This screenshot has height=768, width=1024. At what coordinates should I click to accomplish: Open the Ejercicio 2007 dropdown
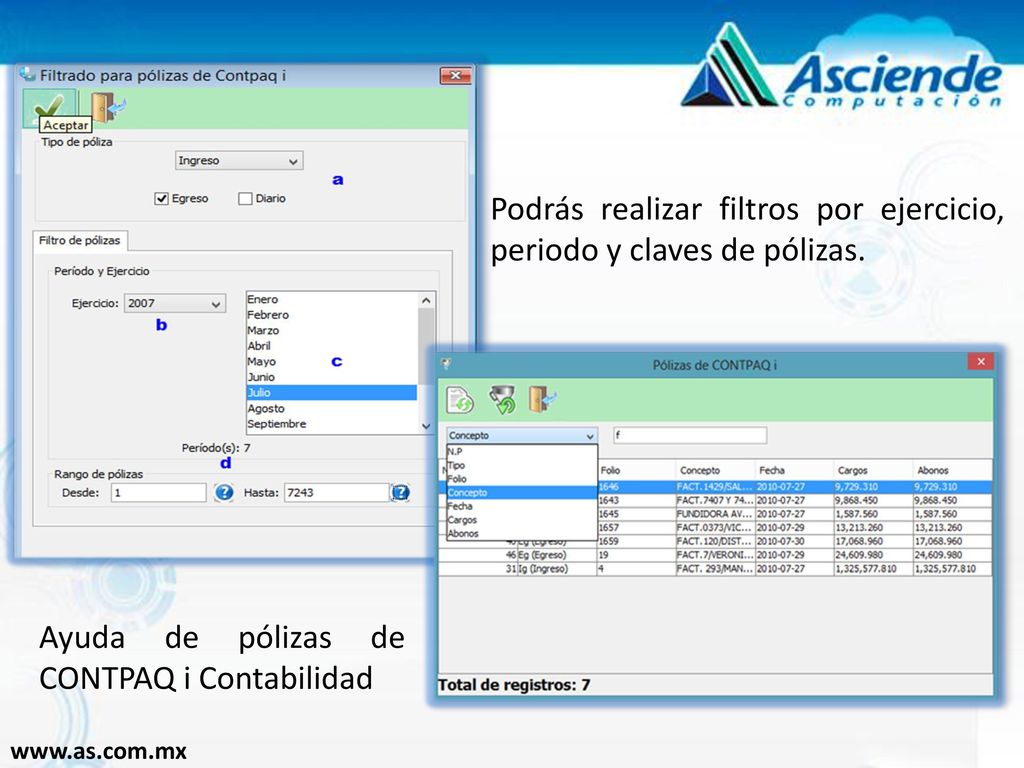click(x=175, y=303)
